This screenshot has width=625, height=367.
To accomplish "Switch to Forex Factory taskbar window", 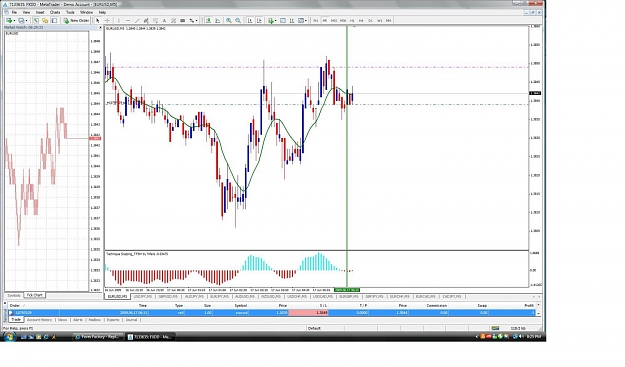I will 98,337.
